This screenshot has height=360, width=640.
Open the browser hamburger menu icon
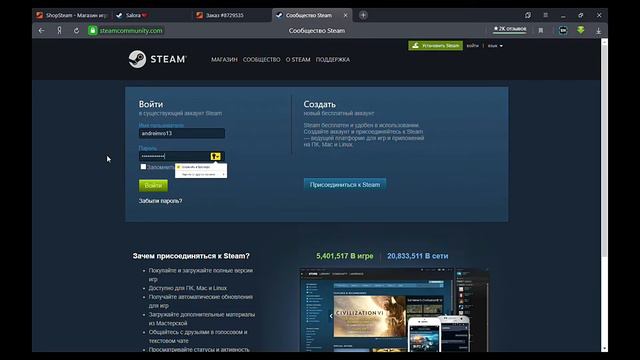click(545, 15)
